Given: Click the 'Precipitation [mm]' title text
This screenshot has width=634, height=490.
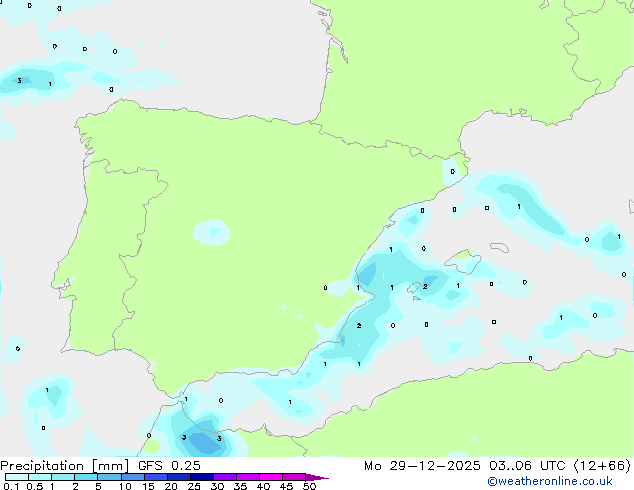Looking at the screenshot, I should (65, 466).
